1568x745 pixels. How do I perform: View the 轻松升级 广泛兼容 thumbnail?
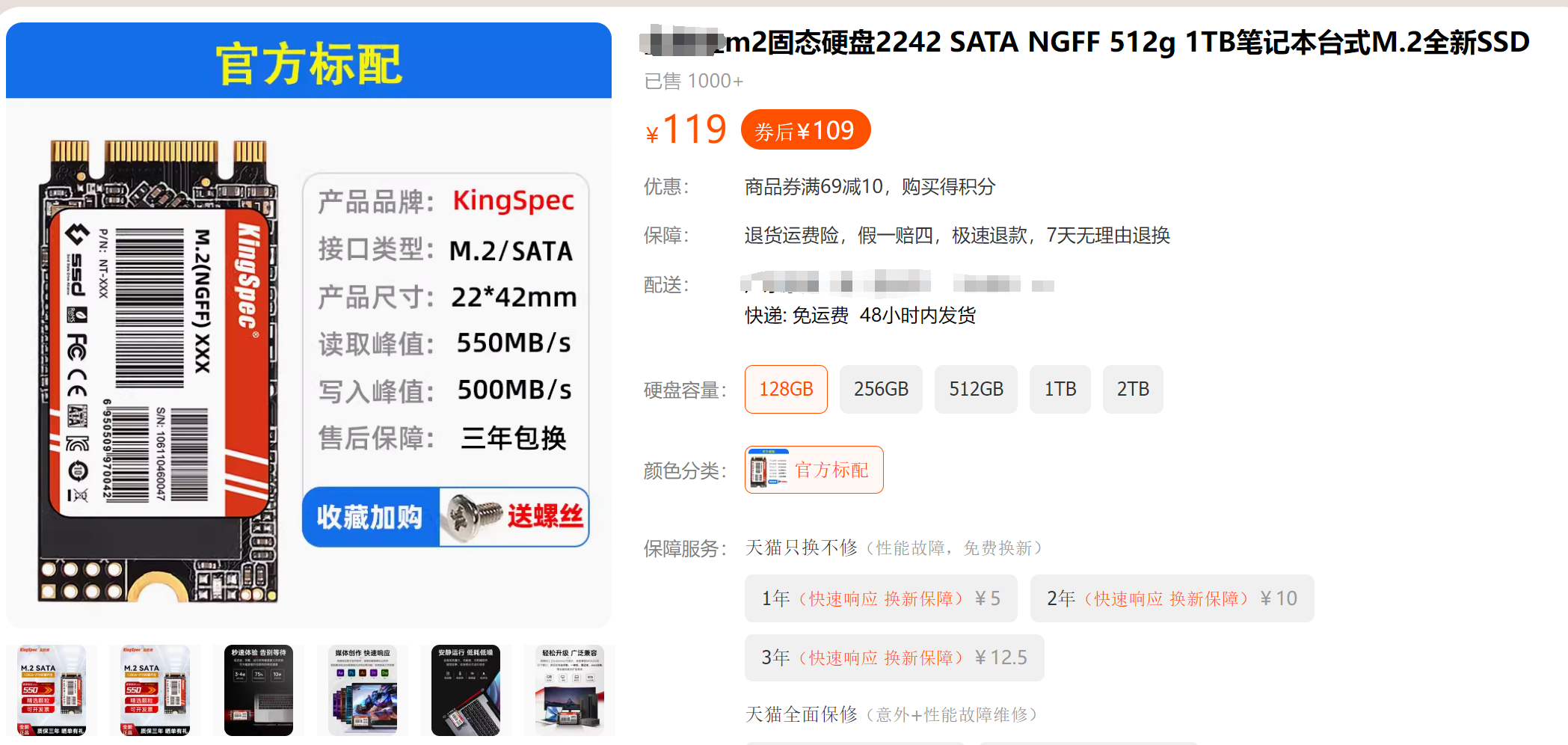570,690
